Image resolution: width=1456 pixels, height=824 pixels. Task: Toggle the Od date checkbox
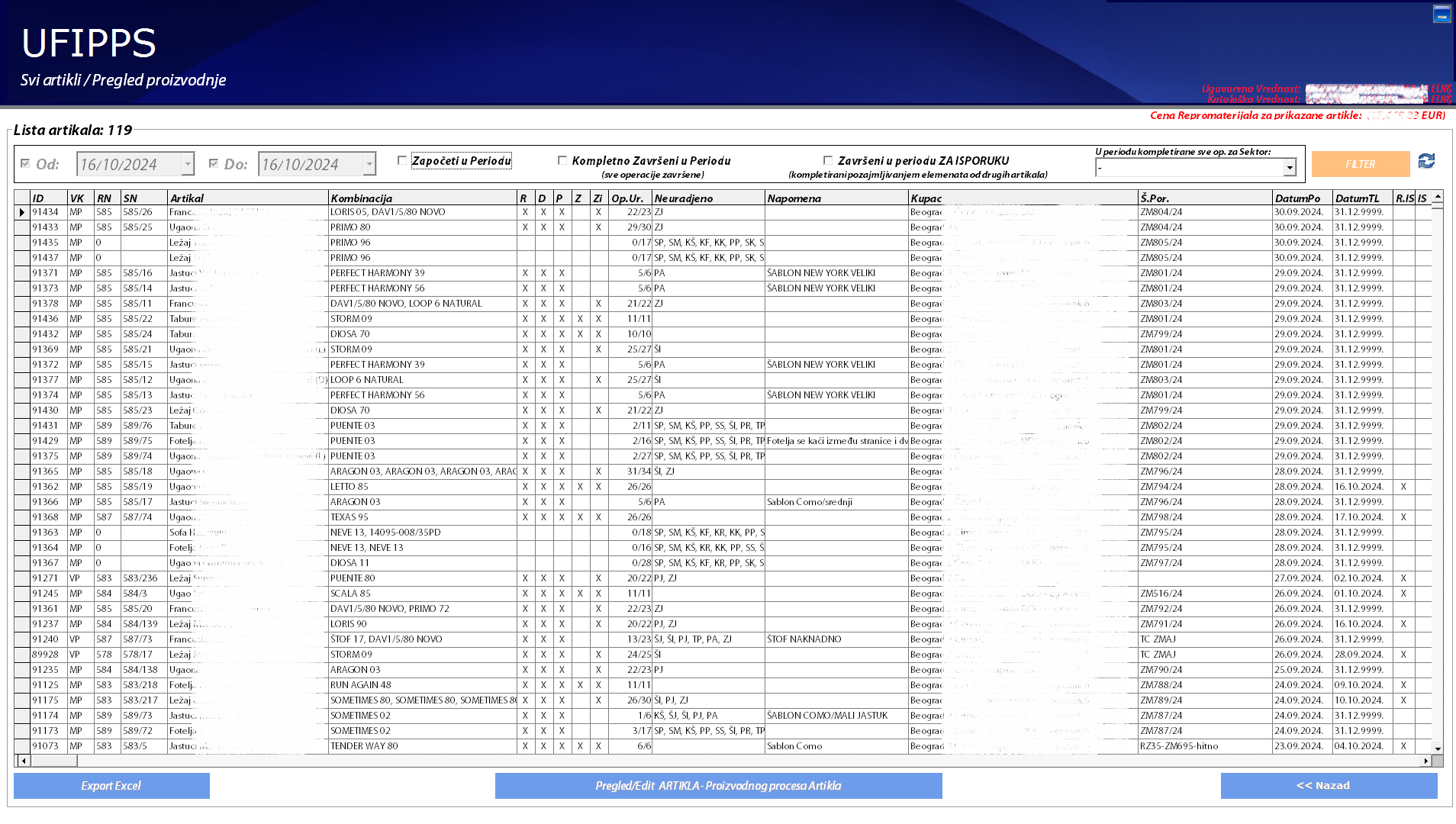(25, 163)
